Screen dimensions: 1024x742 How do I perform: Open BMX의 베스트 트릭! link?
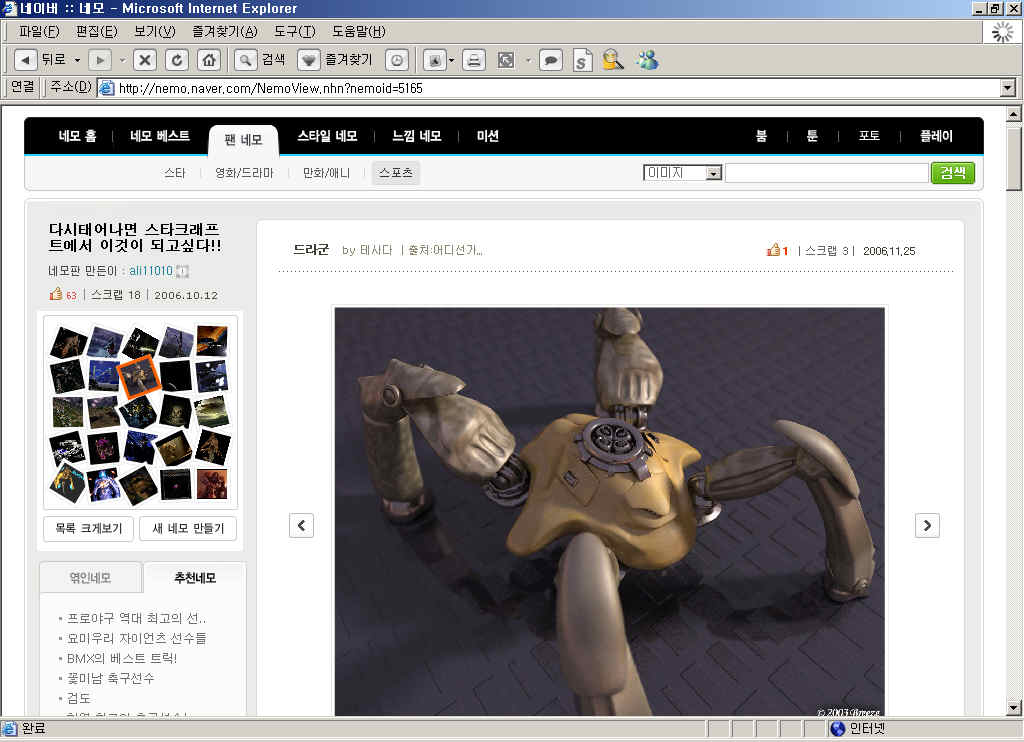point(122,658)
